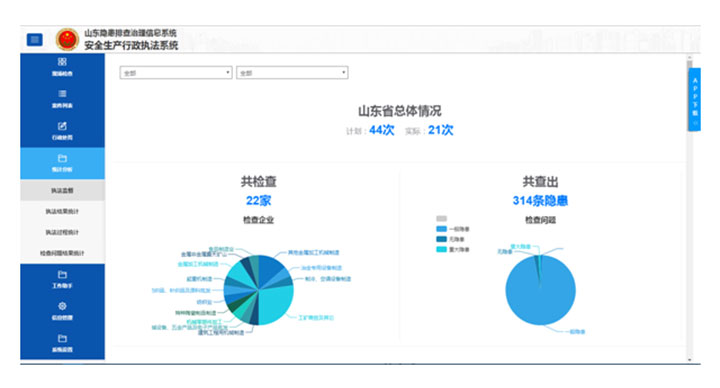Click the highlighted folder icon for 统计分析
Screen dimensions: 720x388
click(x=62, y=158)
